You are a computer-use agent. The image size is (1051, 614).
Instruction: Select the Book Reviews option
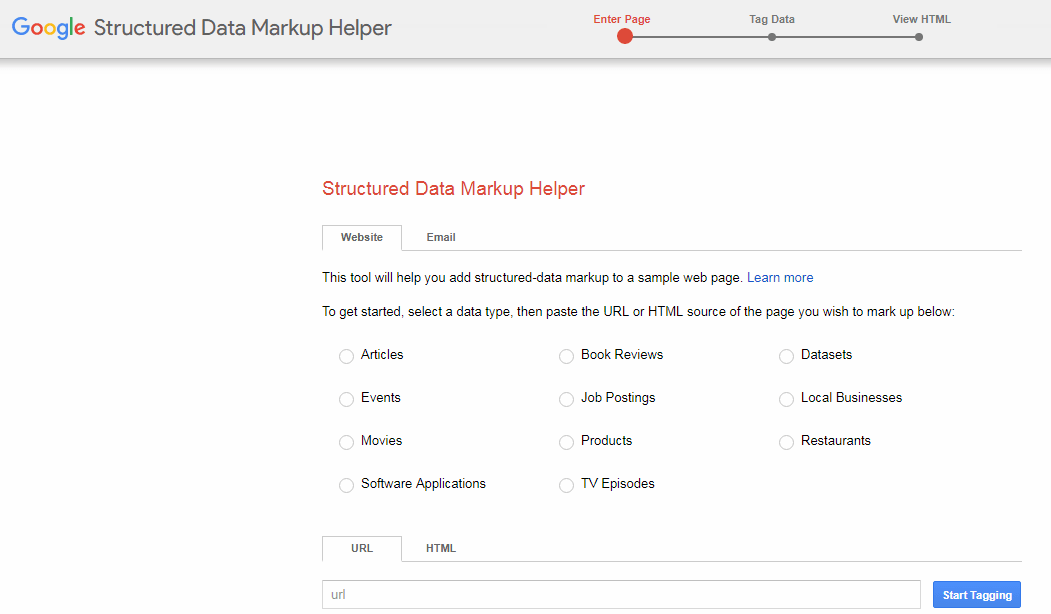[567, 356]
